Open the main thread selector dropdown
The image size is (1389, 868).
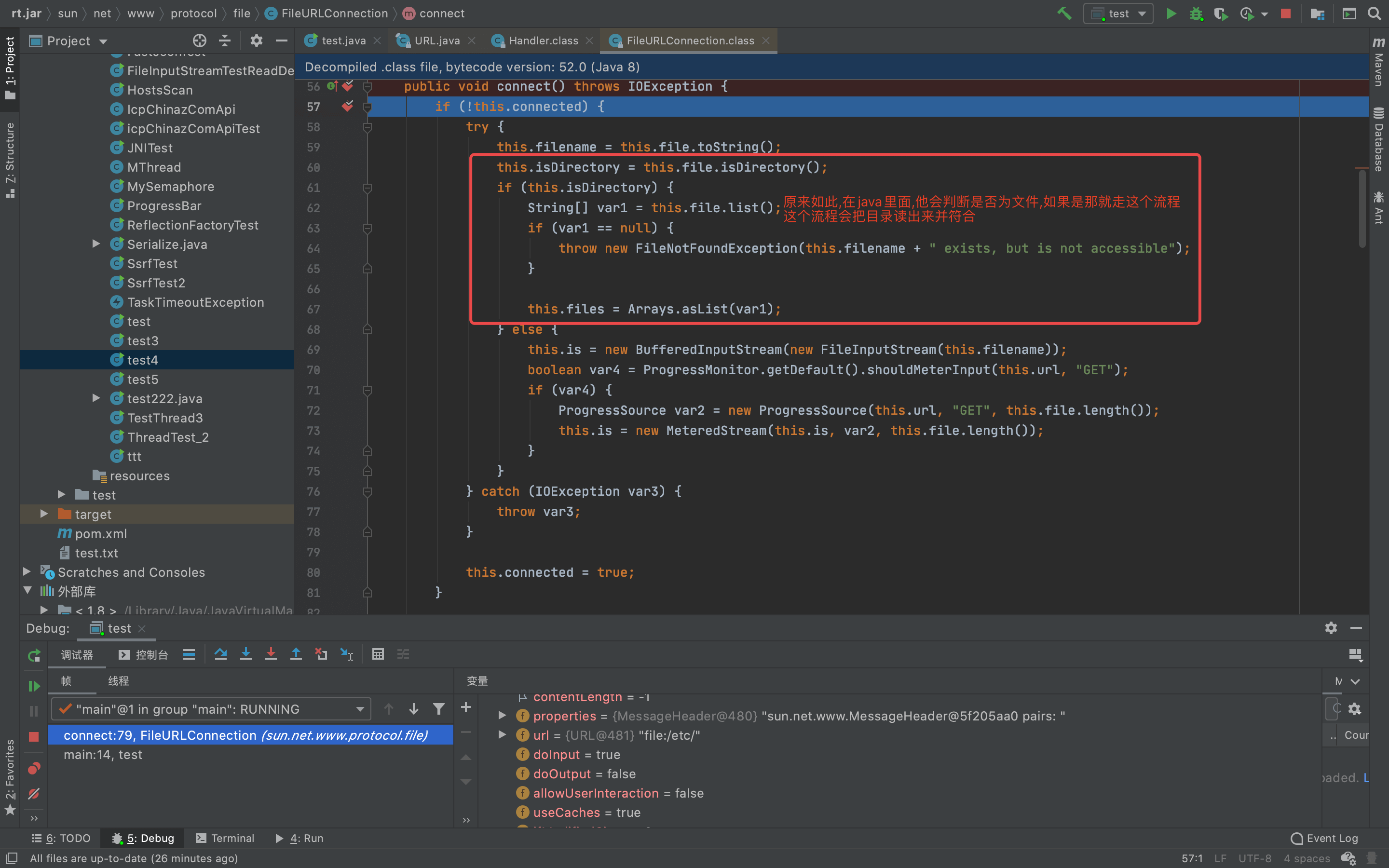click(x=211, y=709)
